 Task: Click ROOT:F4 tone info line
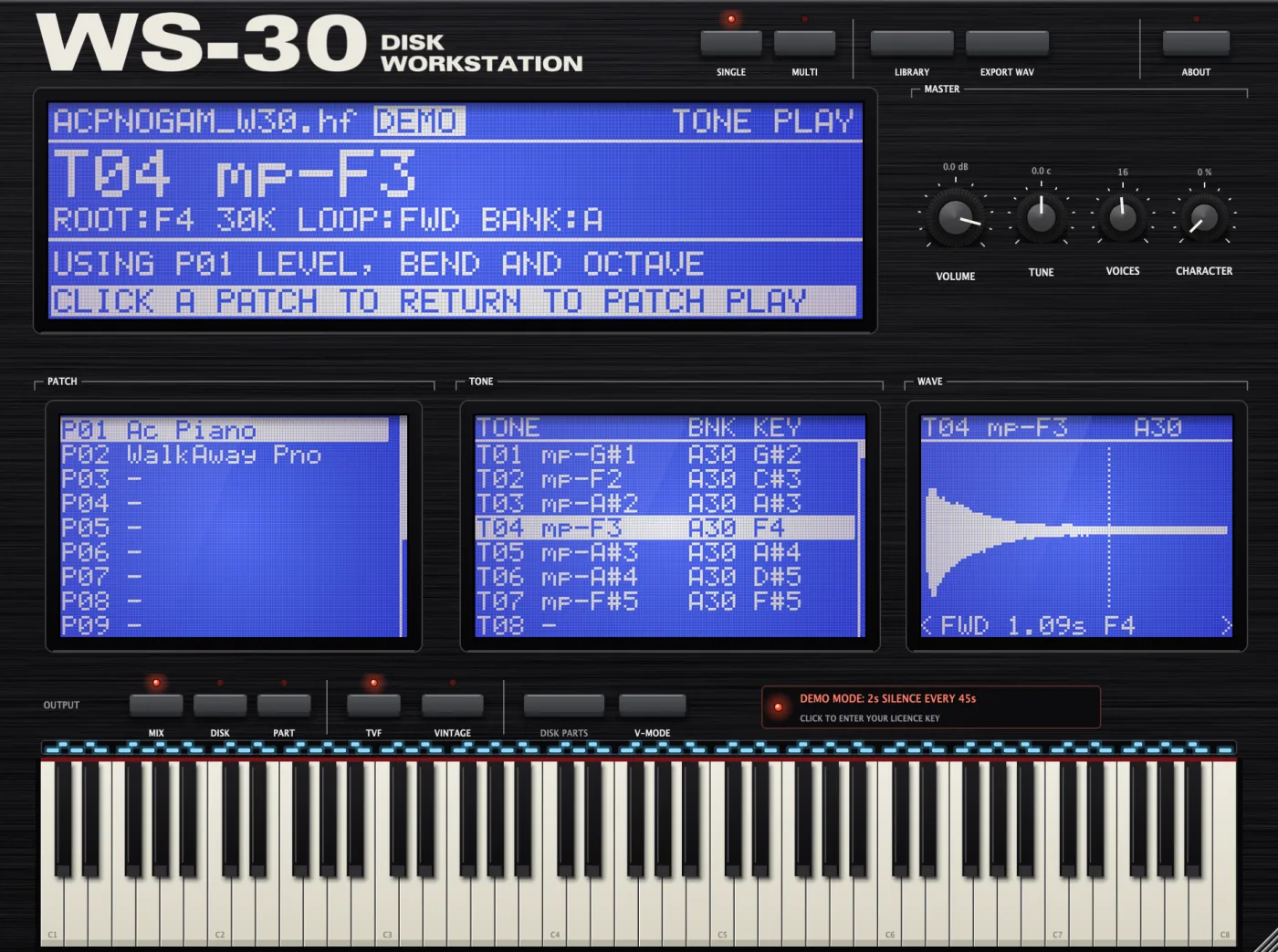[x=328, y=220]
